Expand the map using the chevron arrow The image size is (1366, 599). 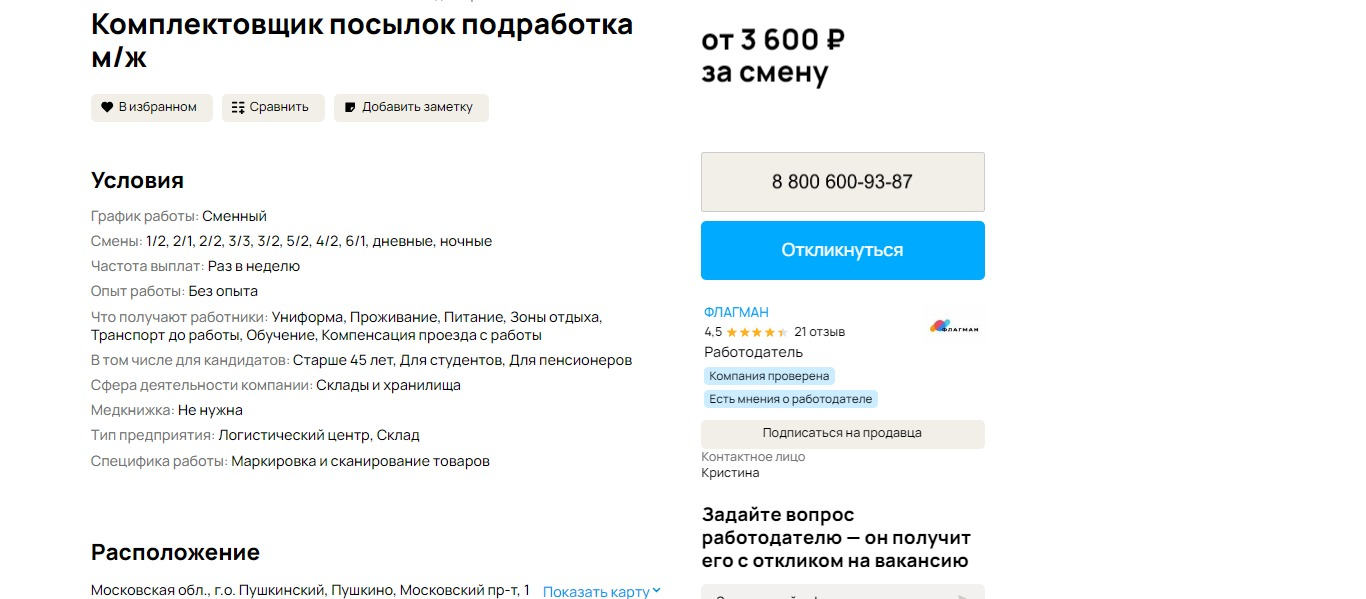click(657, 591)
